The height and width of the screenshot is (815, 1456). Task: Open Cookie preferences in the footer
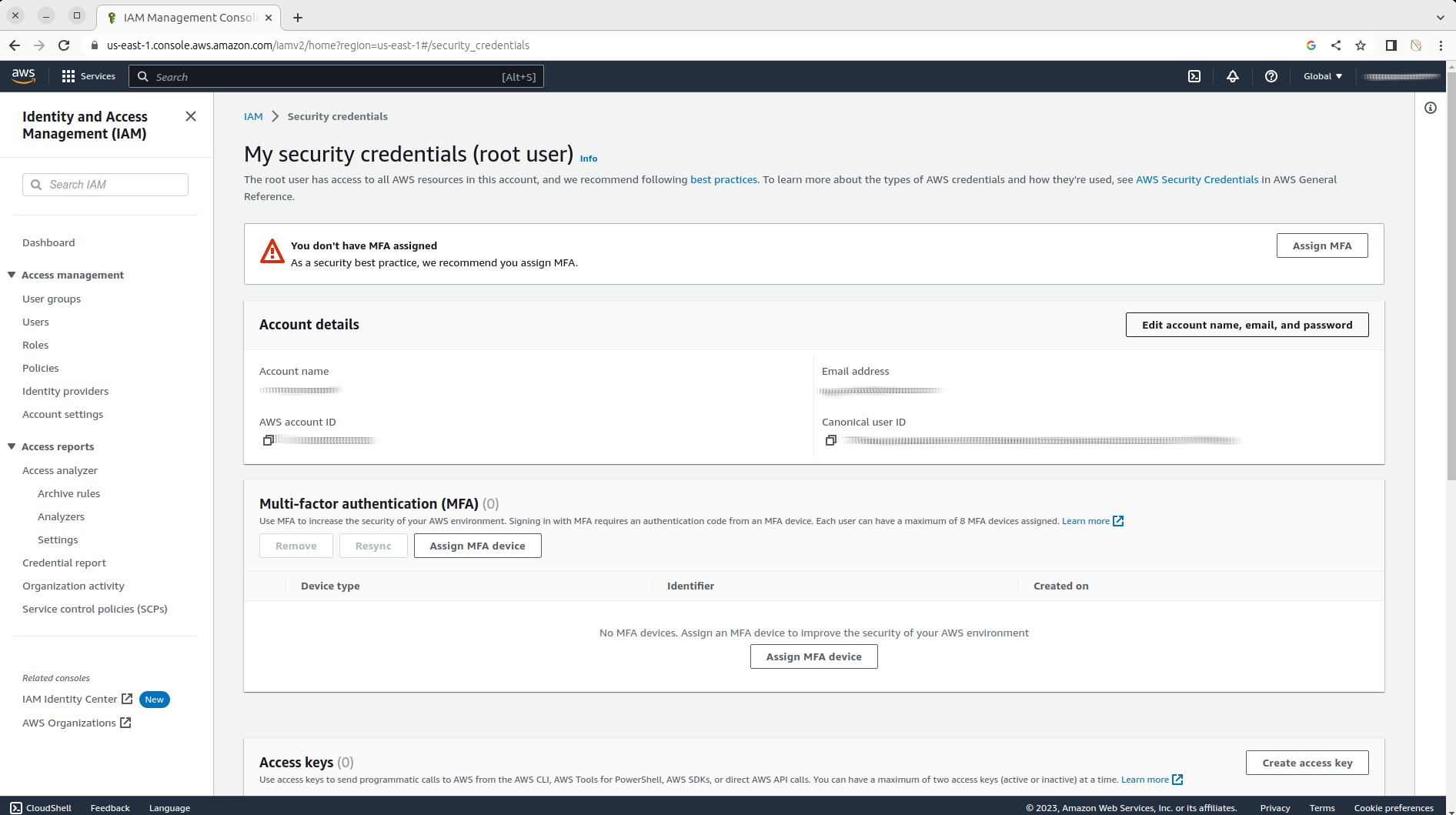(x=1394, y=808)
